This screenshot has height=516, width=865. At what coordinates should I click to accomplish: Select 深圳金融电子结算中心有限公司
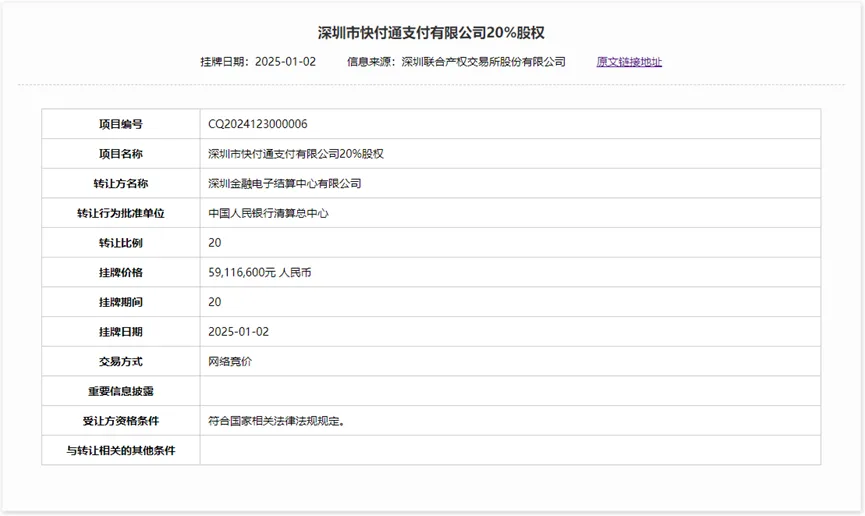coord(285,184)
